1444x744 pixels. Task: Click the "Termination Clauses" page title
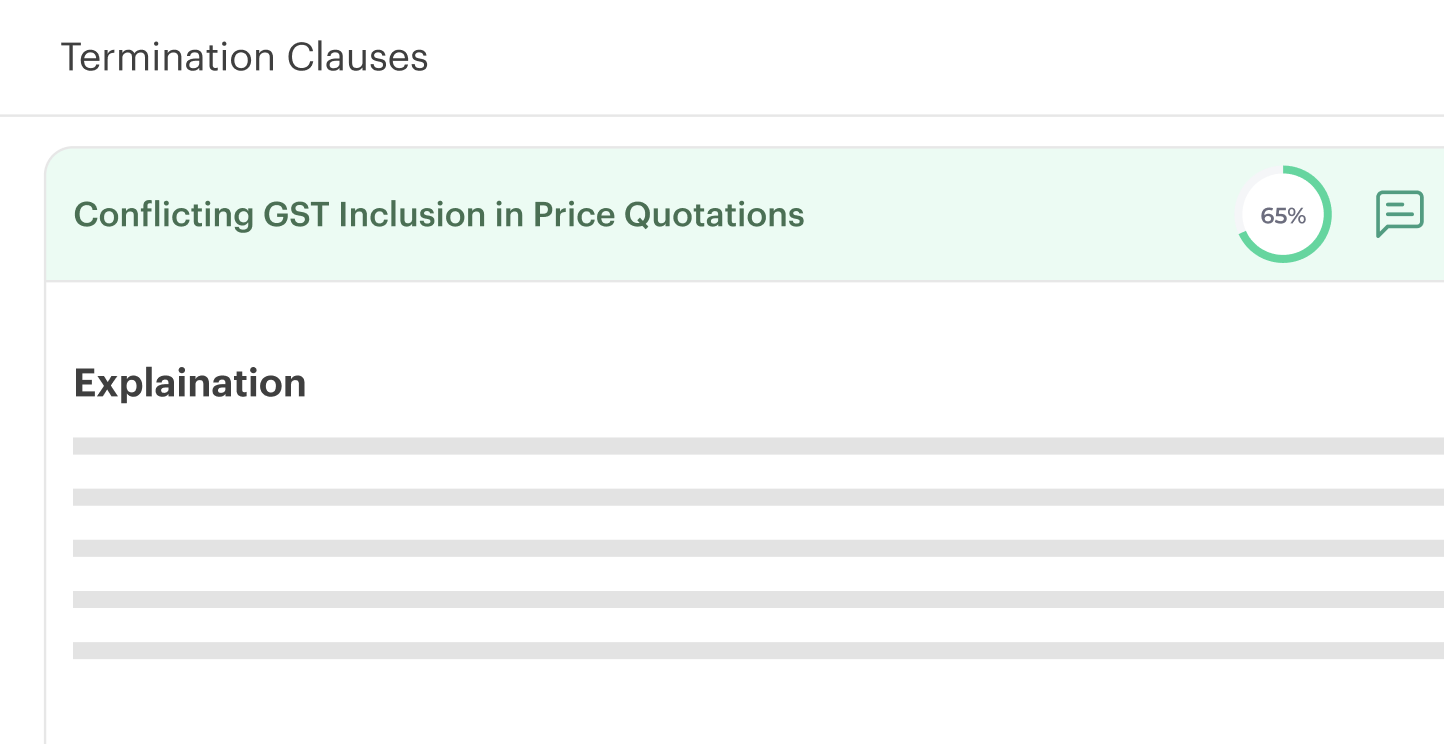[x=244, y=57]
